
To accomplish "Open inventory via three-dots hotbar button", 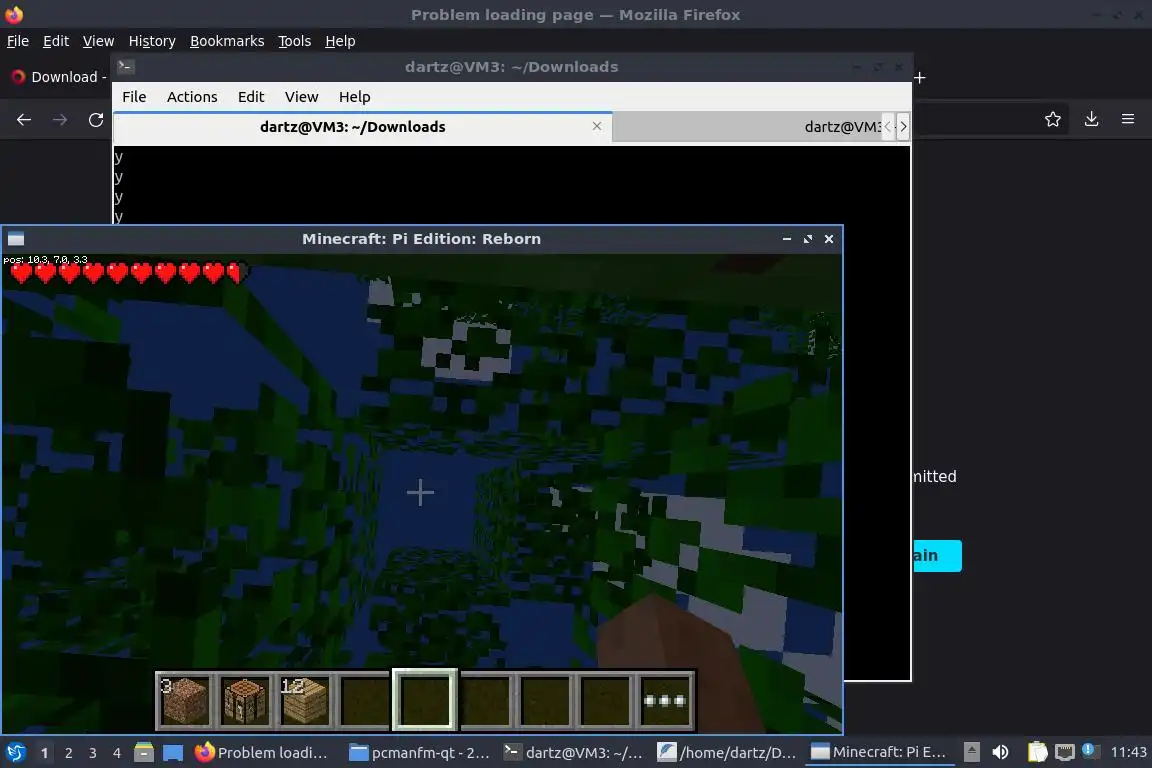I will 665,700.
